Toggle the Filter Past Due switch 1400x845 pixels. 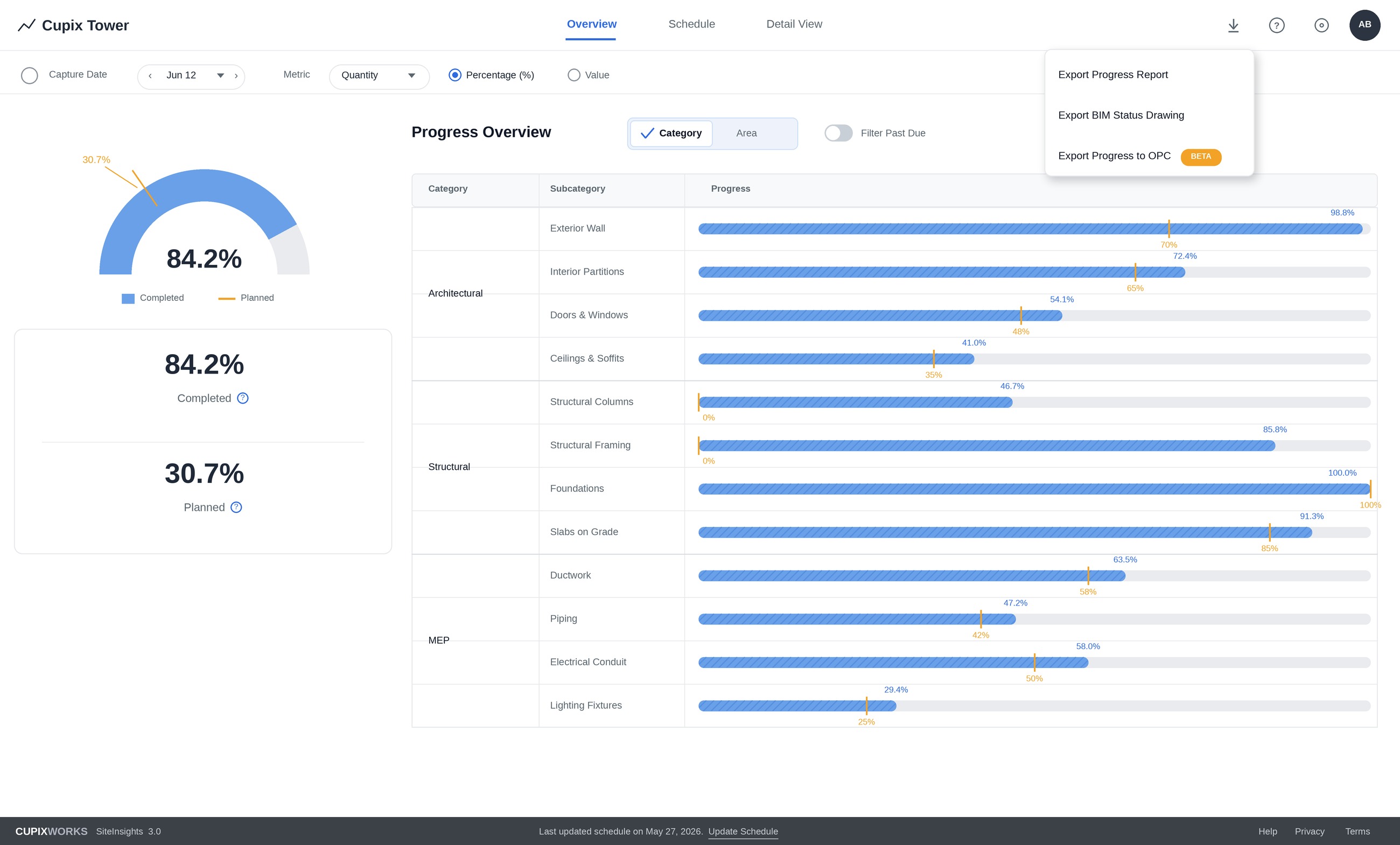(838, 133)
